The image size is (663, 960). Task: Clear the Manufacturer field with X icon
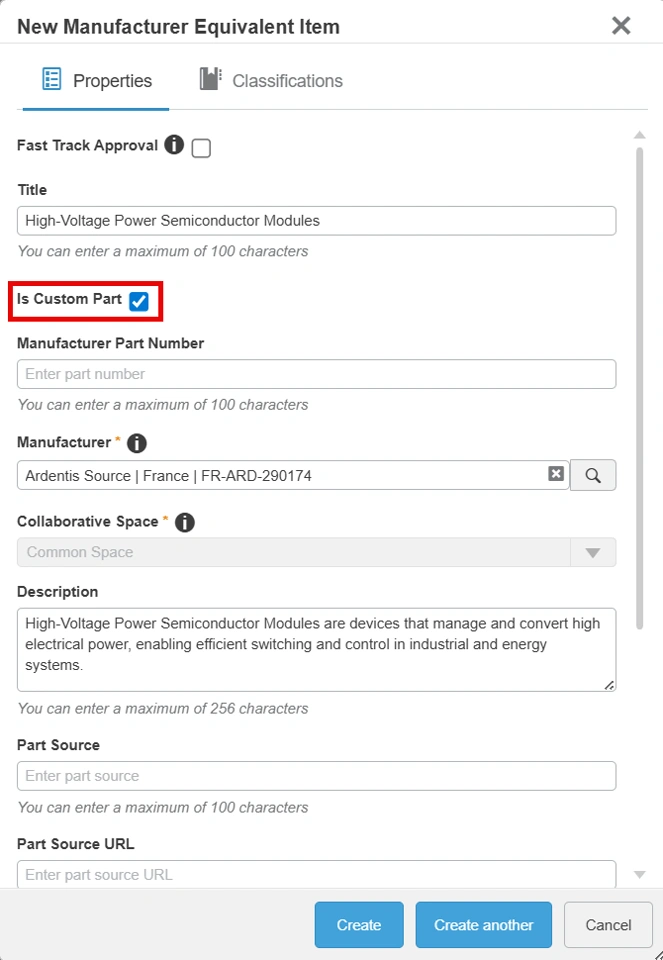[x=556, y=473]
